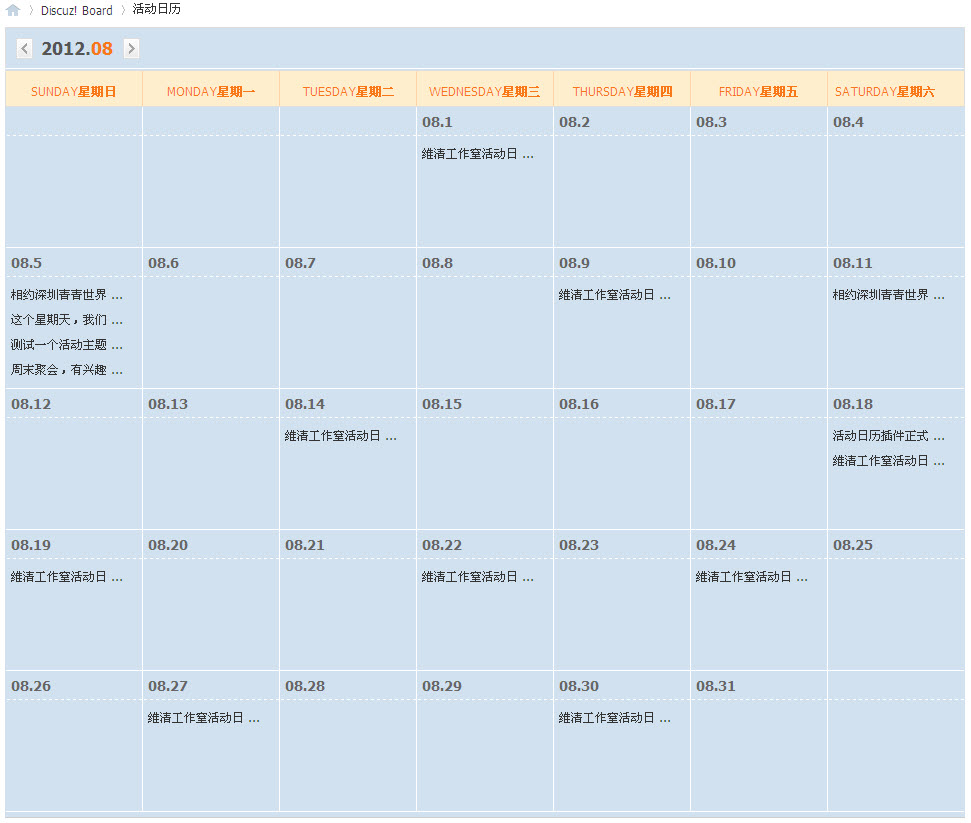The height and width of the screenshot is (823, 971).
Task: Click the 2012.08 month title
Action: click(77, 48)
